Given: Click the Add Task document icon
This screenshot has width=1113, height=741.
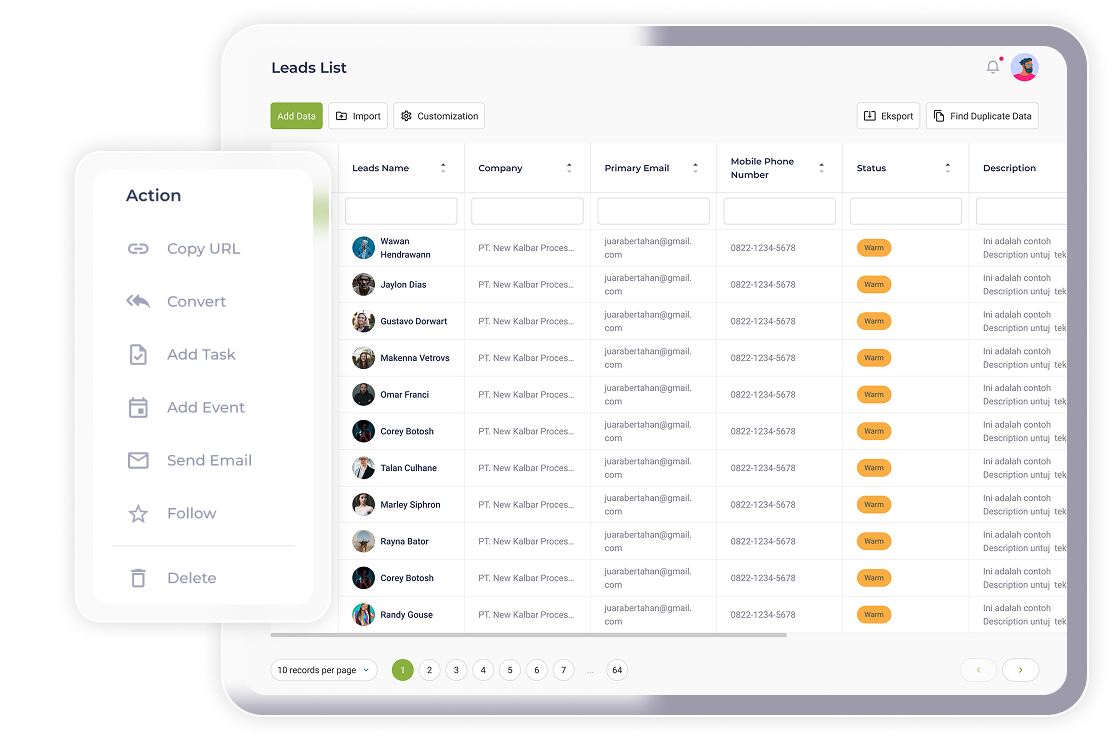Looking at the screenshot, I should [x=138, y=355].
